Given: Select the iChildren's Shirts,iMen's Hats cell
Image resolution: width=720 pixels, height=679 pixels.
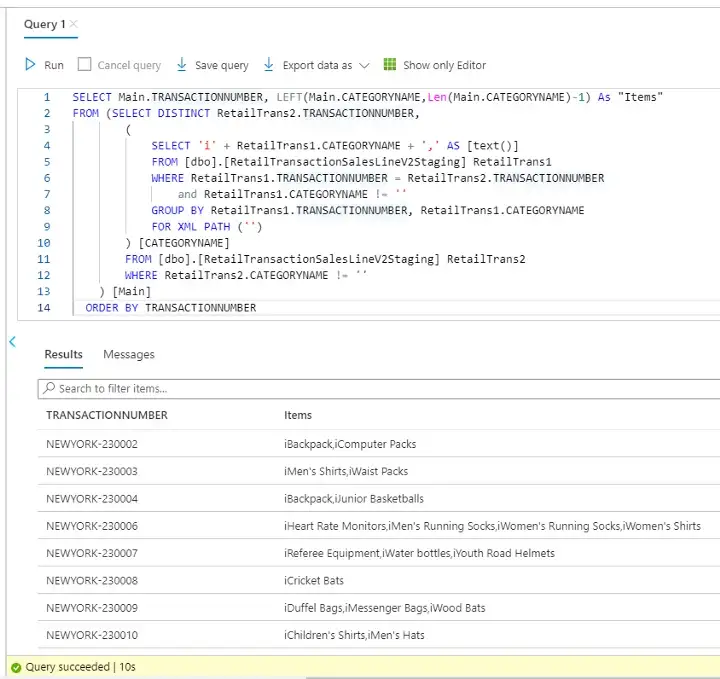Looking at the screenshot, I should (354, 635).
